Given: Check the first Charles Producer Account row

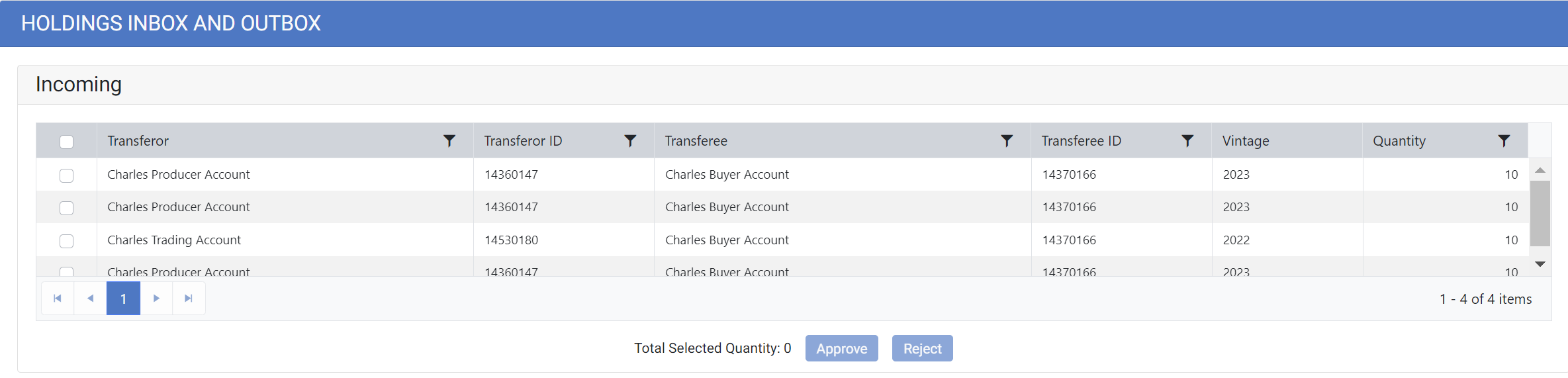Looking at the screenshot, I should (66, 175).
